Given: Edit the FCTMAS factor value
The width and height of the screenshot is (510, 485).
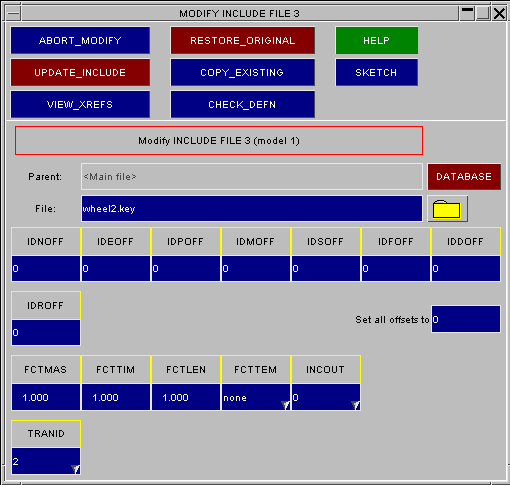Looking at the screenshot, I should click(46, 397).
